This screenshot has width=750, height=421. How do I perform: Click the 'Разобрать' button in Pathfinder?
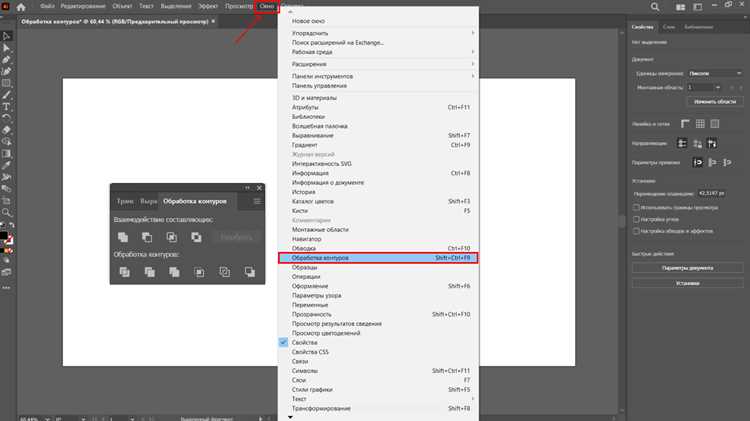pyautogui.click(x=236, y=237)
